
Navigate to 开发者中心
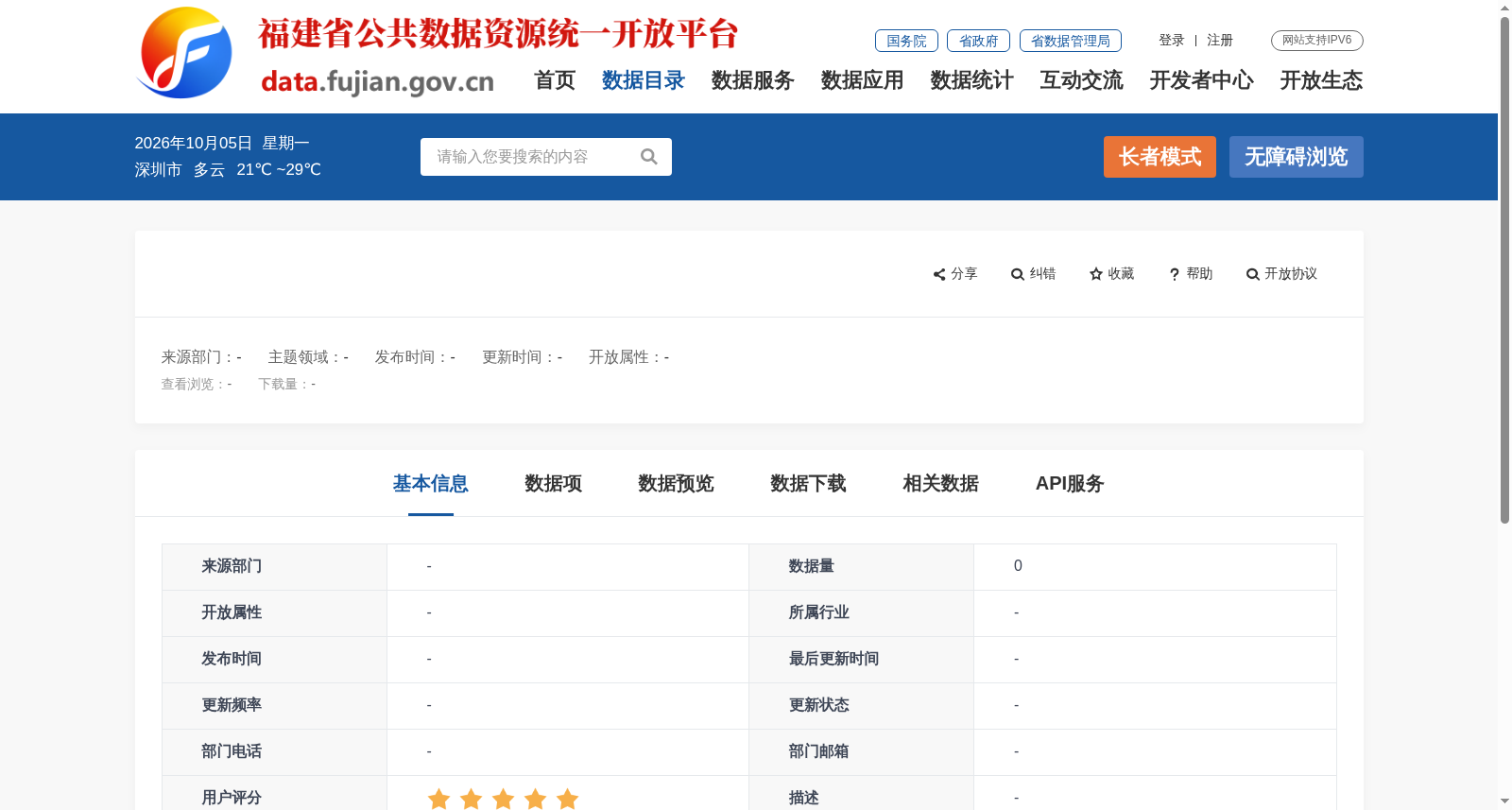[x=1202, y=80]
